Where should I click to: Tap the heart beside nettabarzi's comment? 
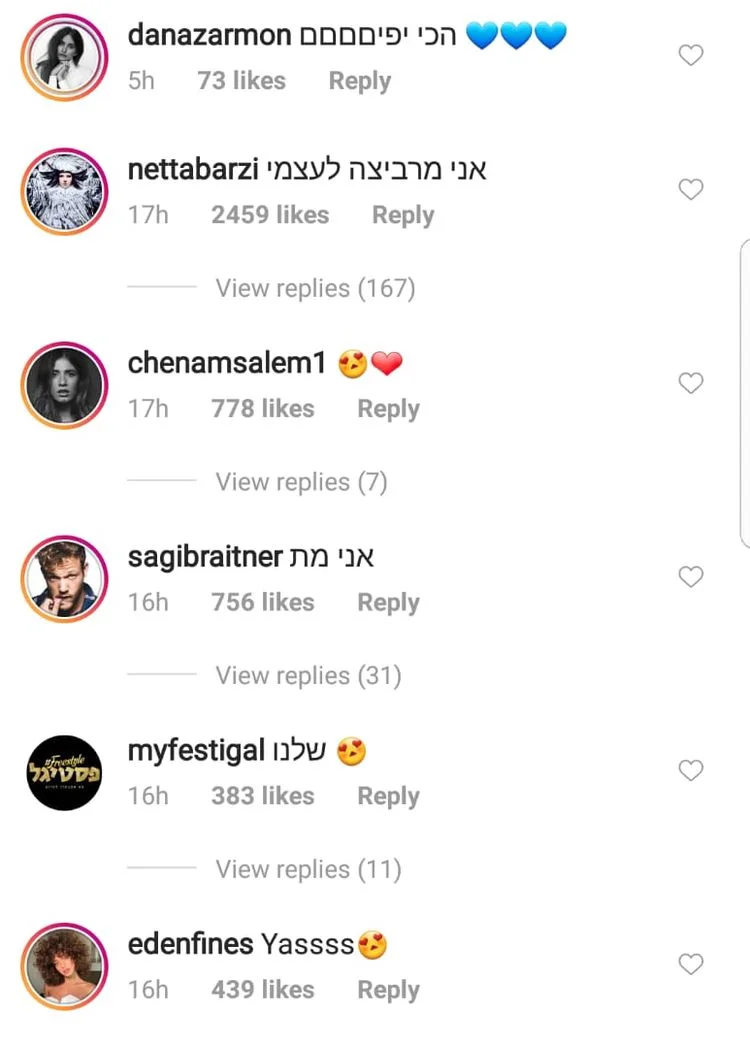[691, 189]
